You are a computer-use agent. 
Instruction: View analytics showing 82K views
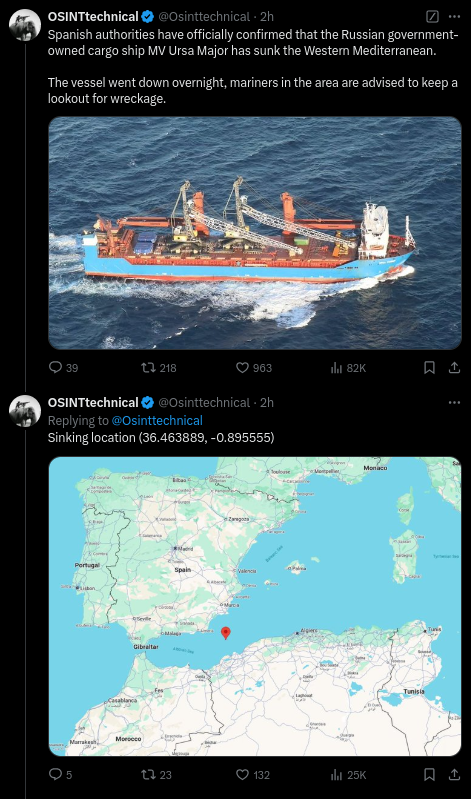pos(336,367)
